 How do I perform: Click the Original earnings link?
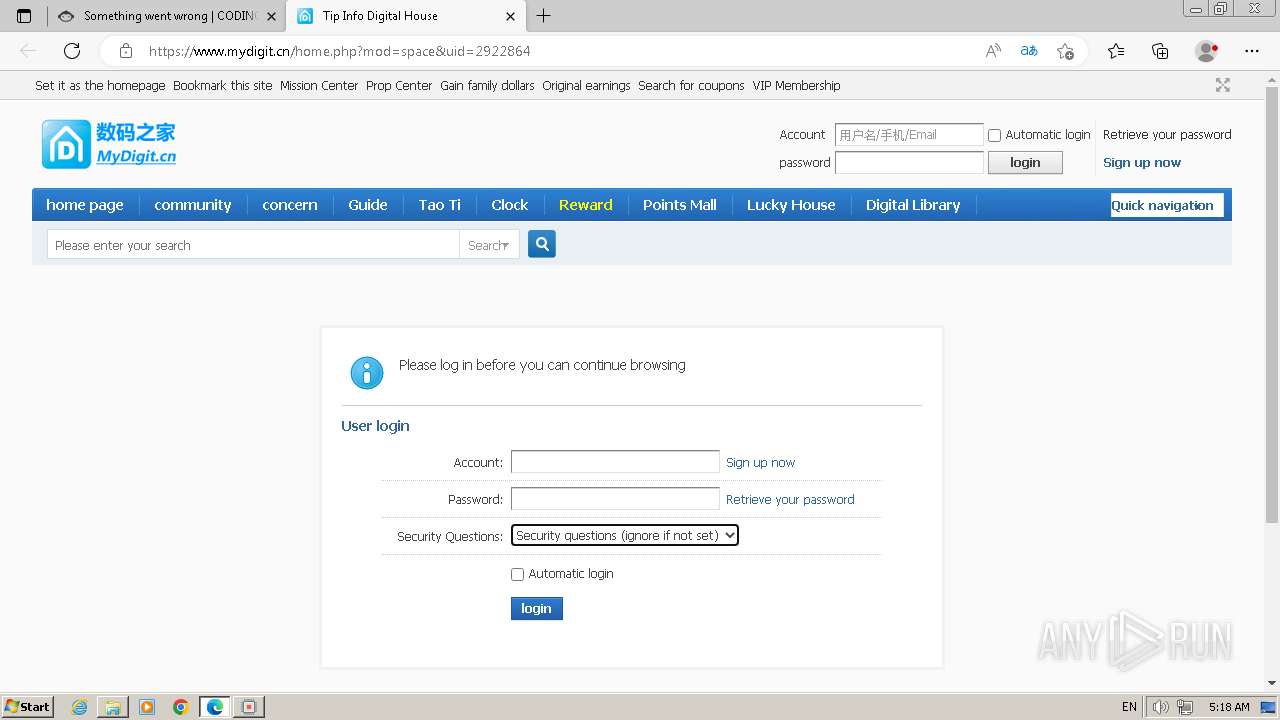coord(586,85)
